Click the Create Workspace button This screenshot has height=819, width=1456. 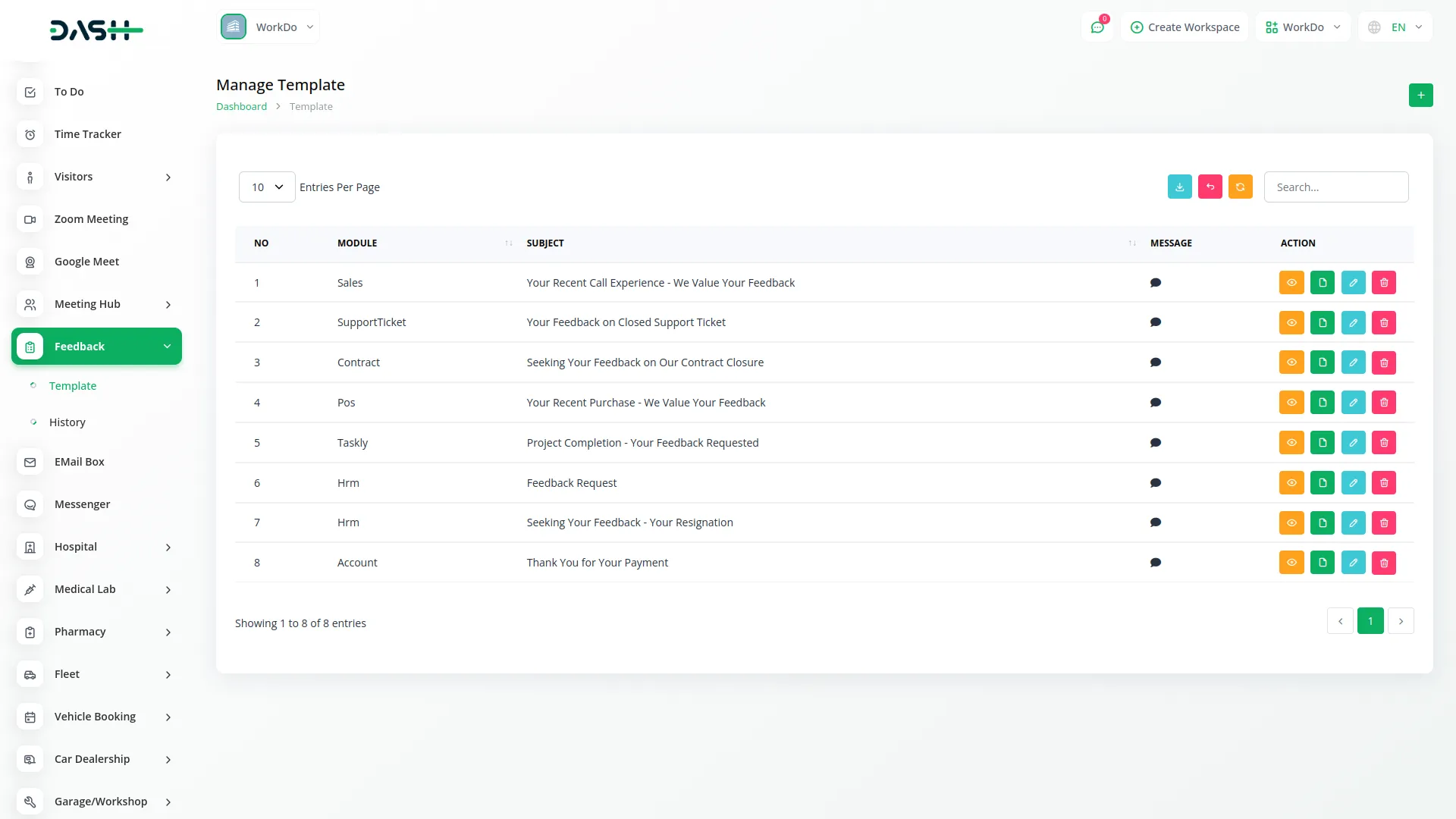[x=1184, y=27]
